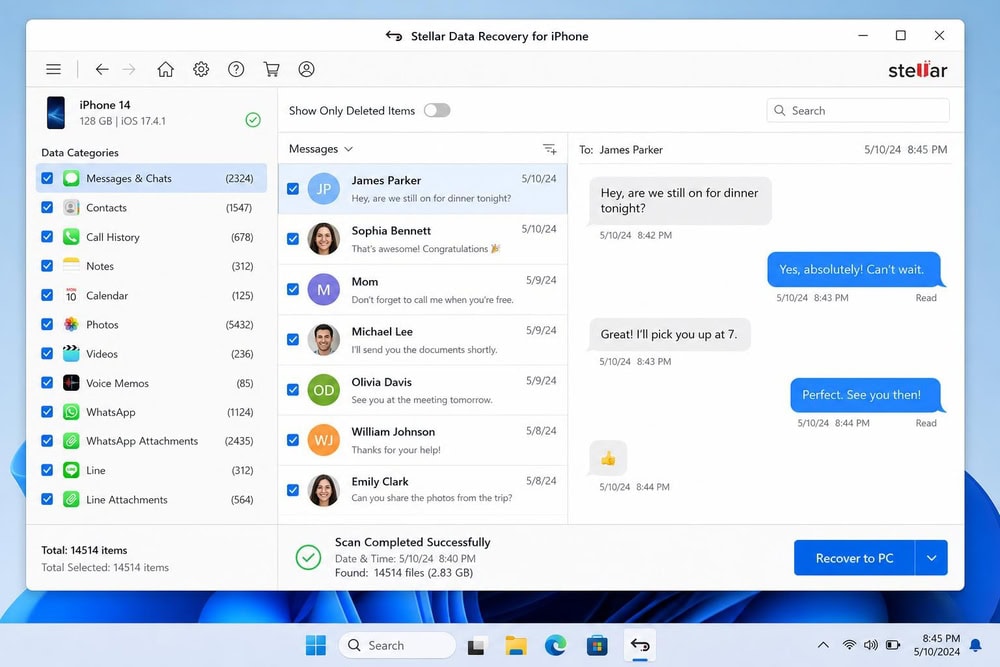Click the Messages & Chats category icon
Image resolution: width=1000 pixels, height=667 pixels.
coord(71,179)
